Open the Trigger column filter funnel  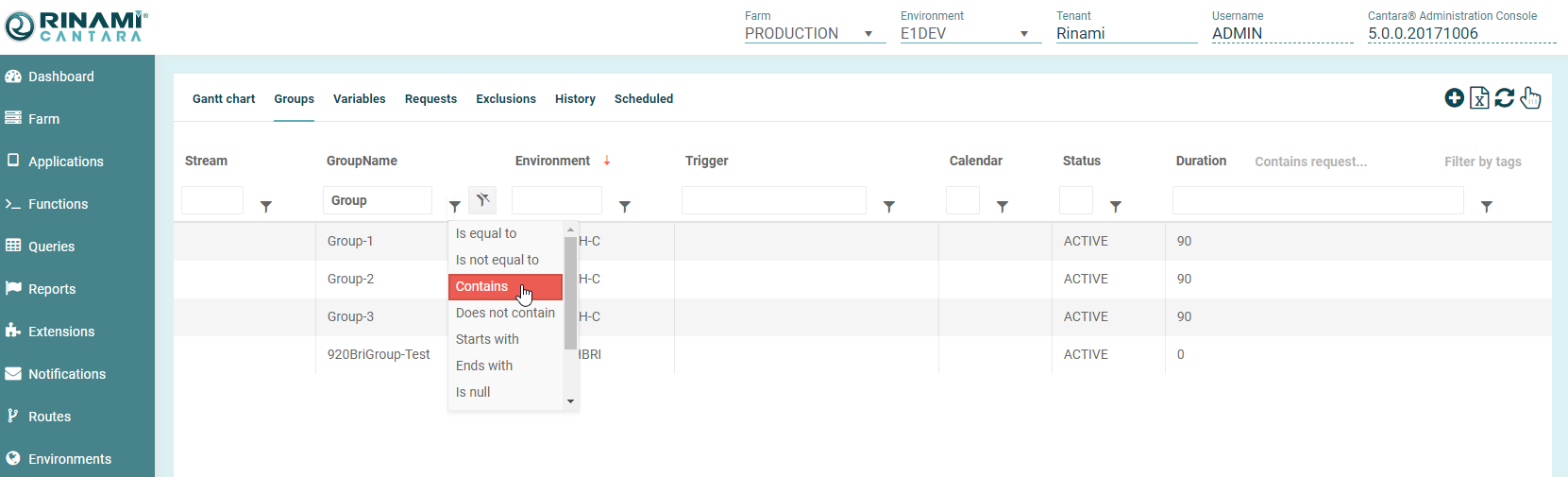[x=889, y=207]
